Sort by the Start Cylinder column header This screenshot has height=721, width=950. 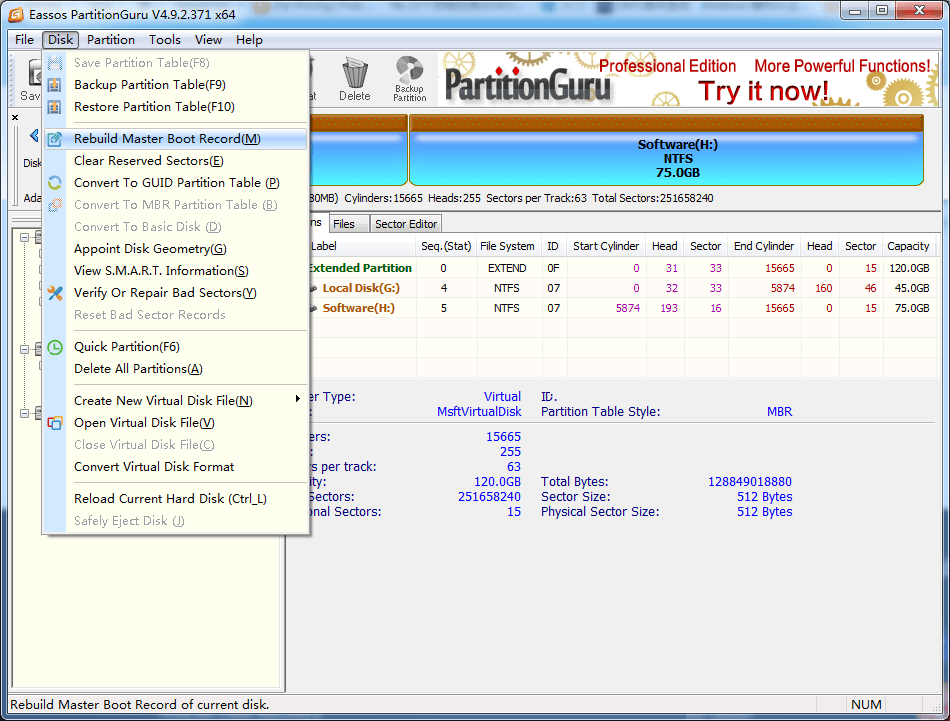click(606, 247)
